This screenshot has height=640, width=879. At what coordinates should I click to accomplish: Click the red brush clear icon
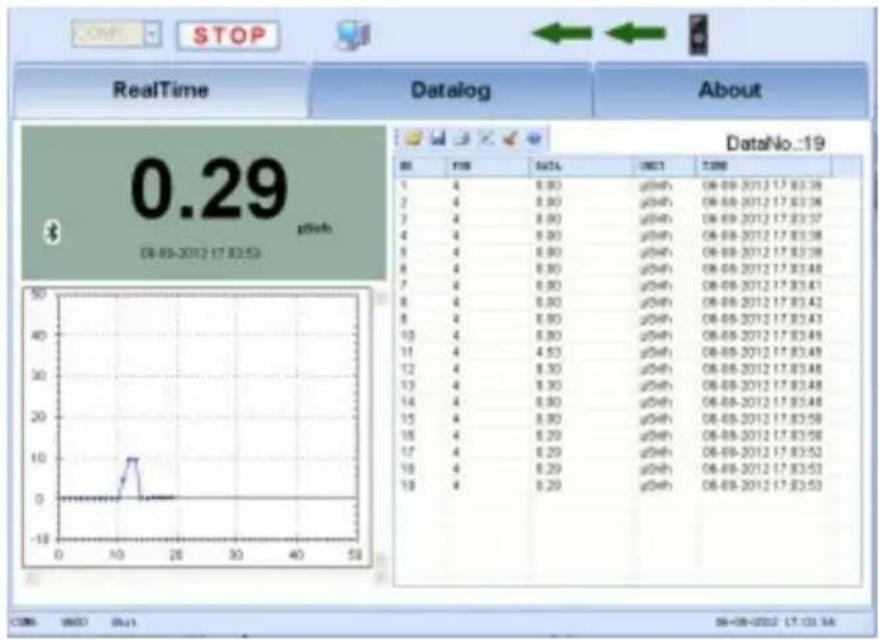pos(510,138)
